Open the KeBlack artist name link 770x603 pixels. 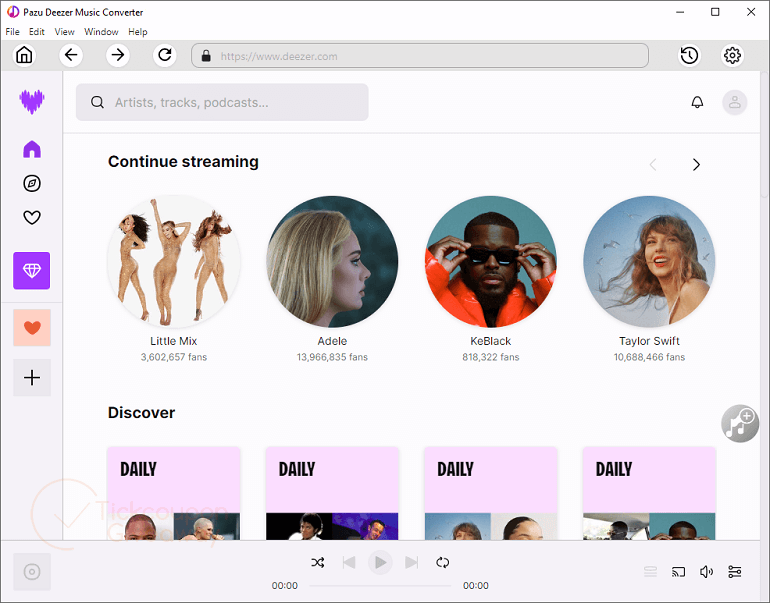click(491, 341)
